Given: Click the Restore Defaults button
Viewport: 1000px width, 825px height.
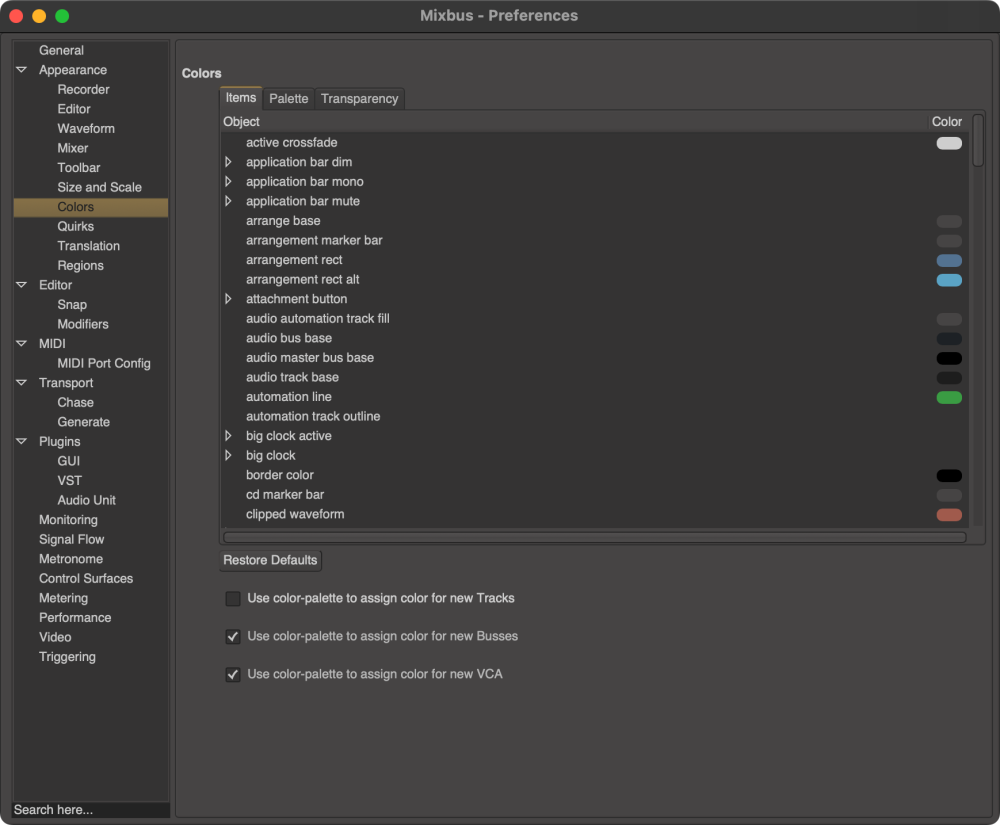Looking at the screenshot, I should tap(270, 560).
